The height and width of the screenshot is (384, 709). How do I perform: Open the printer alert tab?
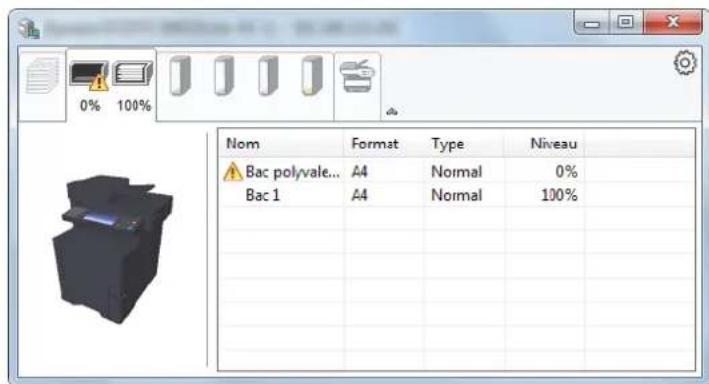point(357,86)
